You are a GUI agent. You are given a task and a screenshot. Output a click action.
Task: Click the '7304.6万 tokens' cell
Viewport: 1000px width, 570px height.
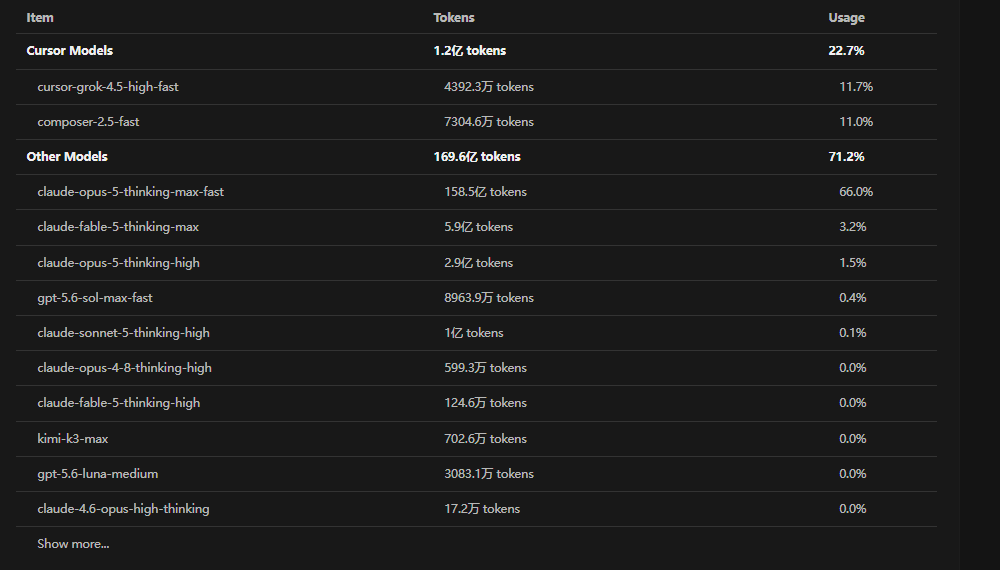[489, 122]
